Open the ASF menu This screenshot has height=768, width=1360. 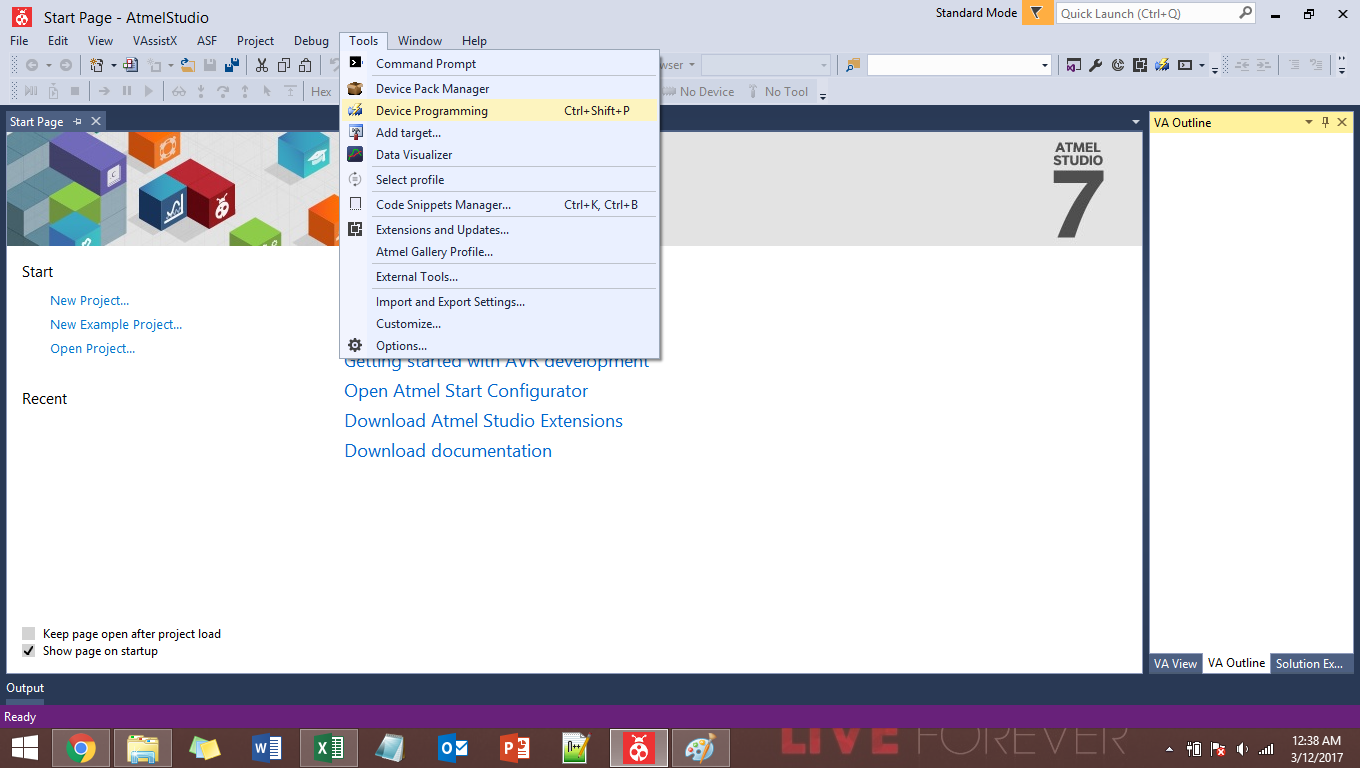[x=207, y=40]
